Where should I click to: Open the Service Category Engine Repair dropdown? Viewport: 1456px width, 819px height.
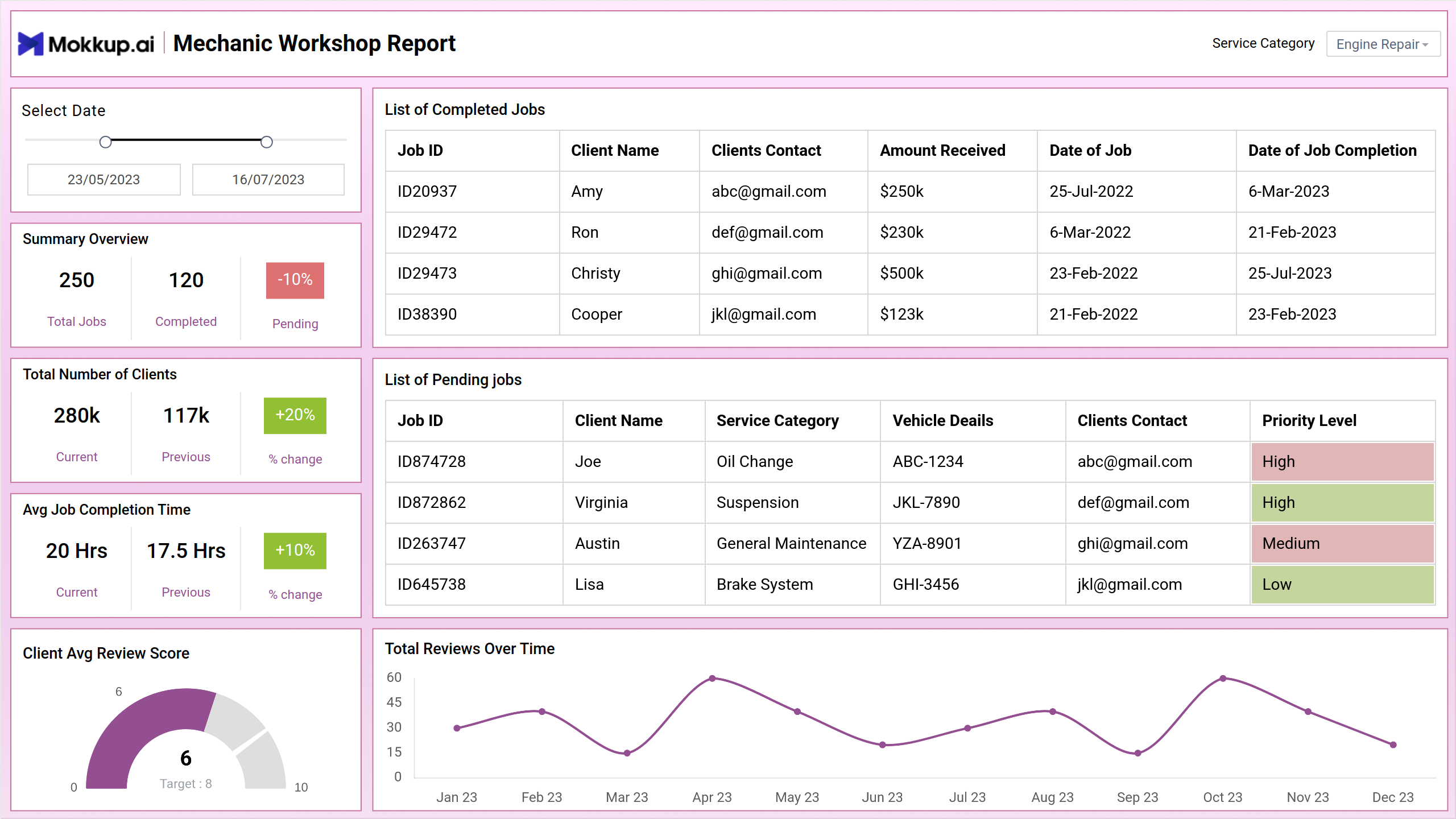pos(1383,44)
